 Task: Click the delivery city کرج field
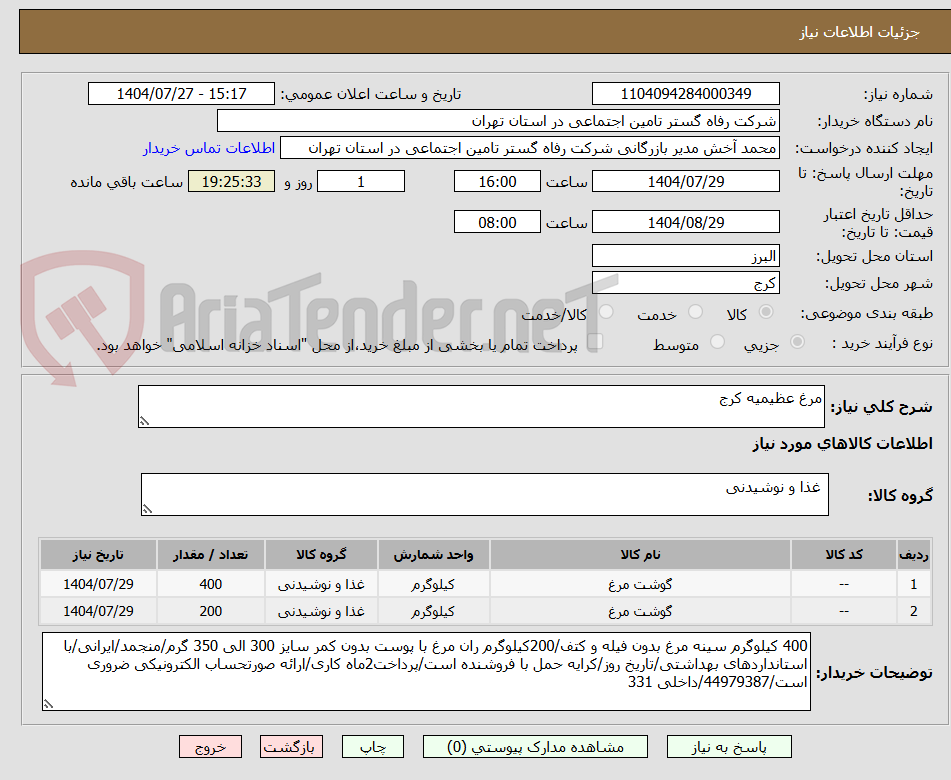coord(685,283)
